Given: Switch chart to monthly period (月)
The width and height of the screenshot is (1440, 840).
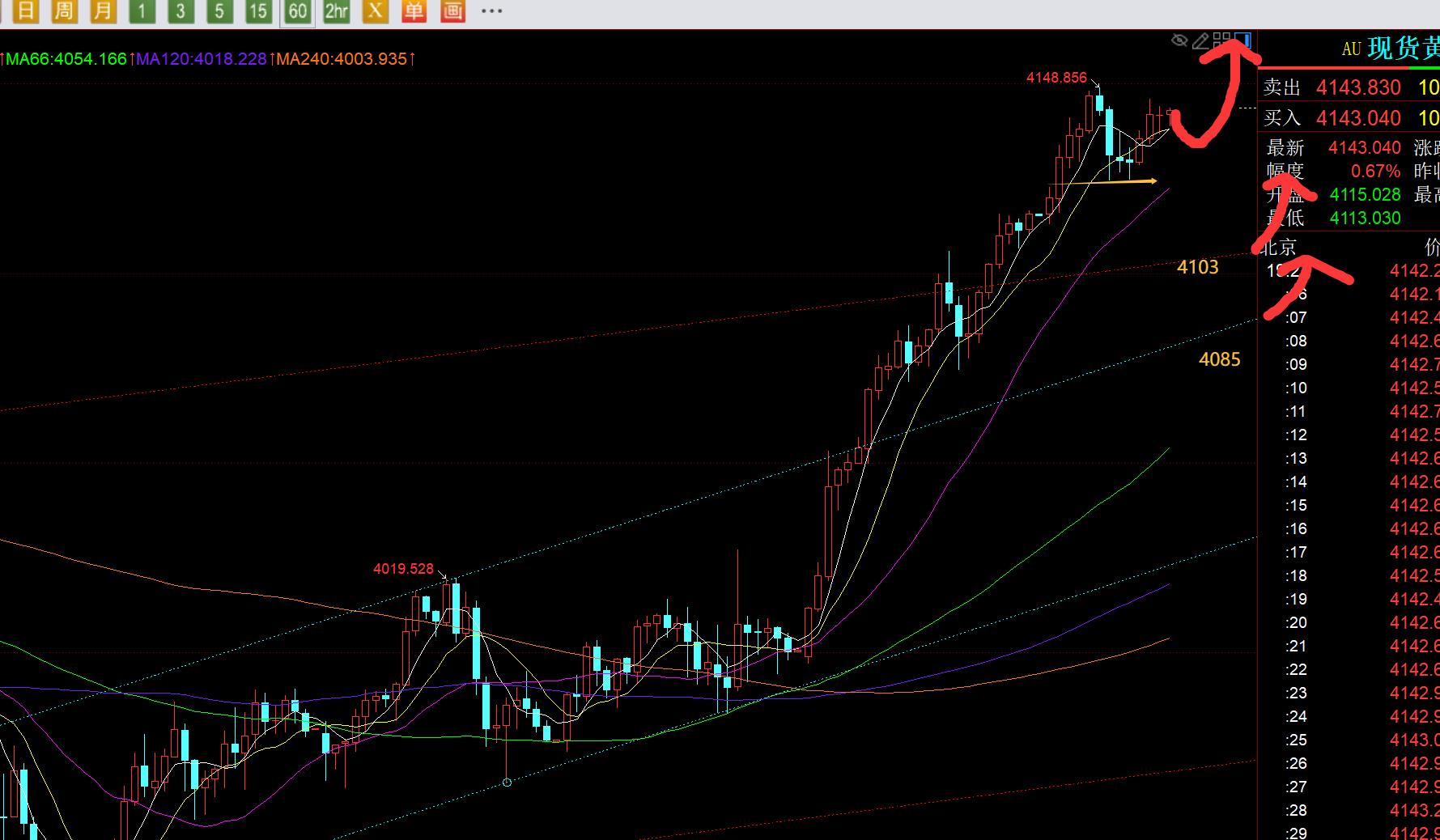Looking at the screenshot, I should 103,11.
